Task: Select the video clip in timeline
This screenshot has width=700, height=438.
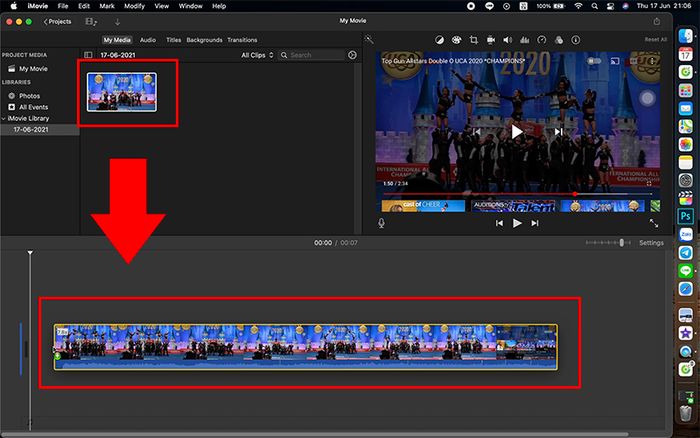Action: point(306,347)
